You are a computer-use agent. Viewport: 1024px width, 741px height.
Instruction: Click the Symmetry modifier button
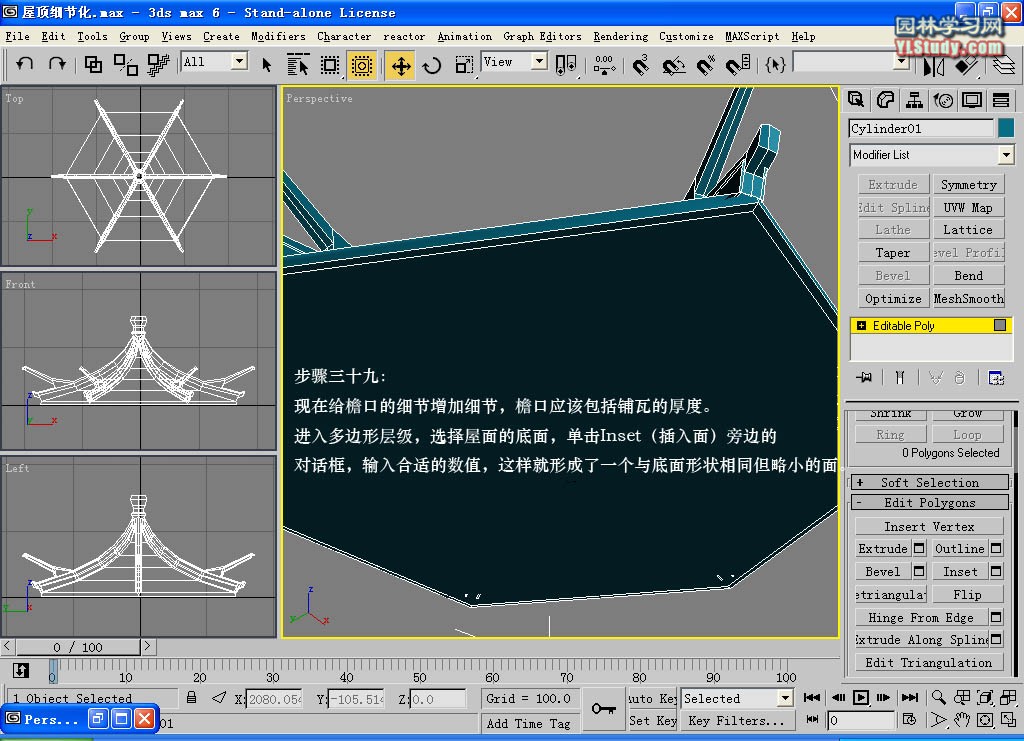click(968, 185)
